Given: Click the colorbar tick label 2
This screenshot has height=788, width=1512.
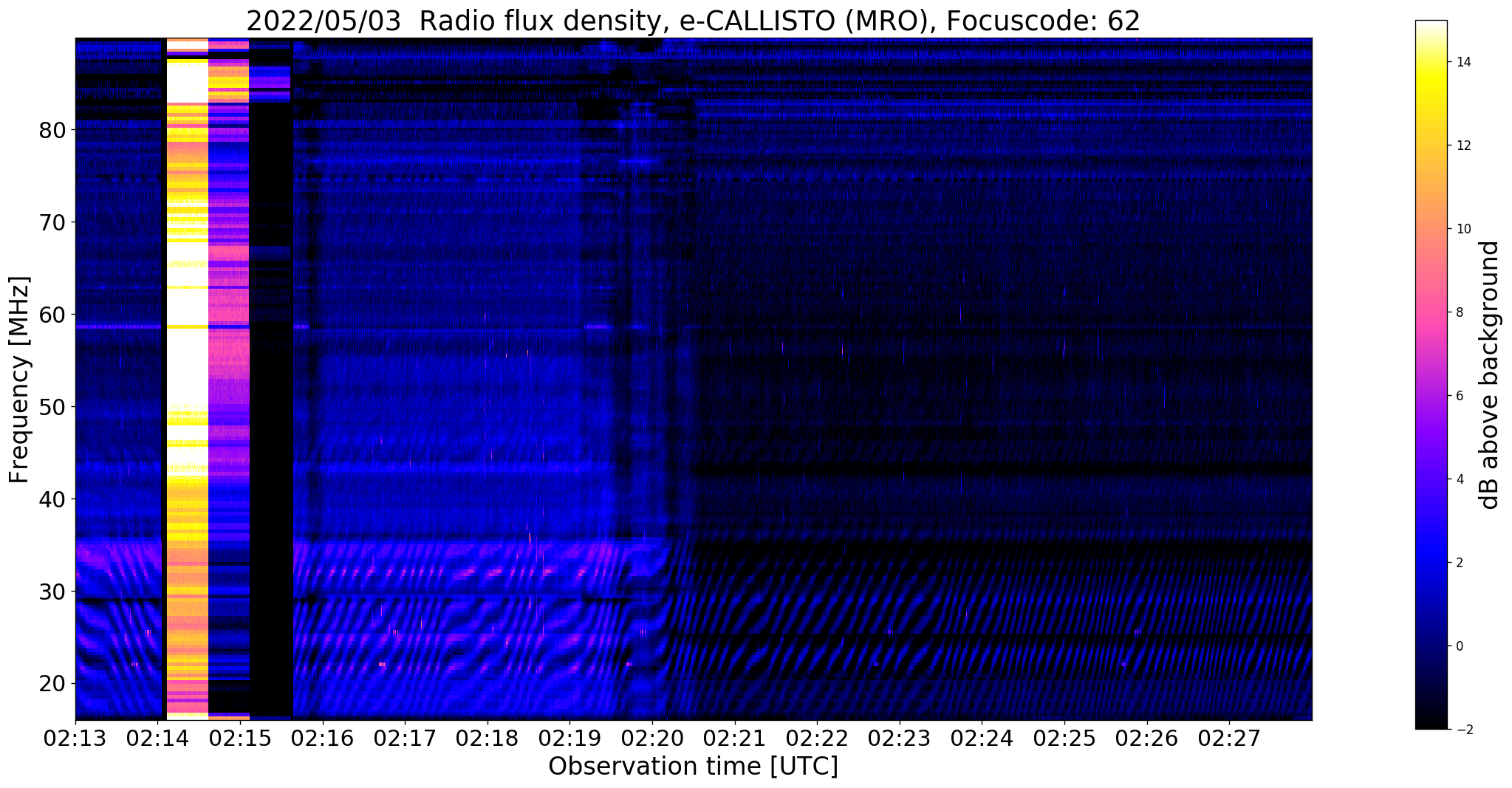Looking at the screenshot, I should tap(1459, 563).
